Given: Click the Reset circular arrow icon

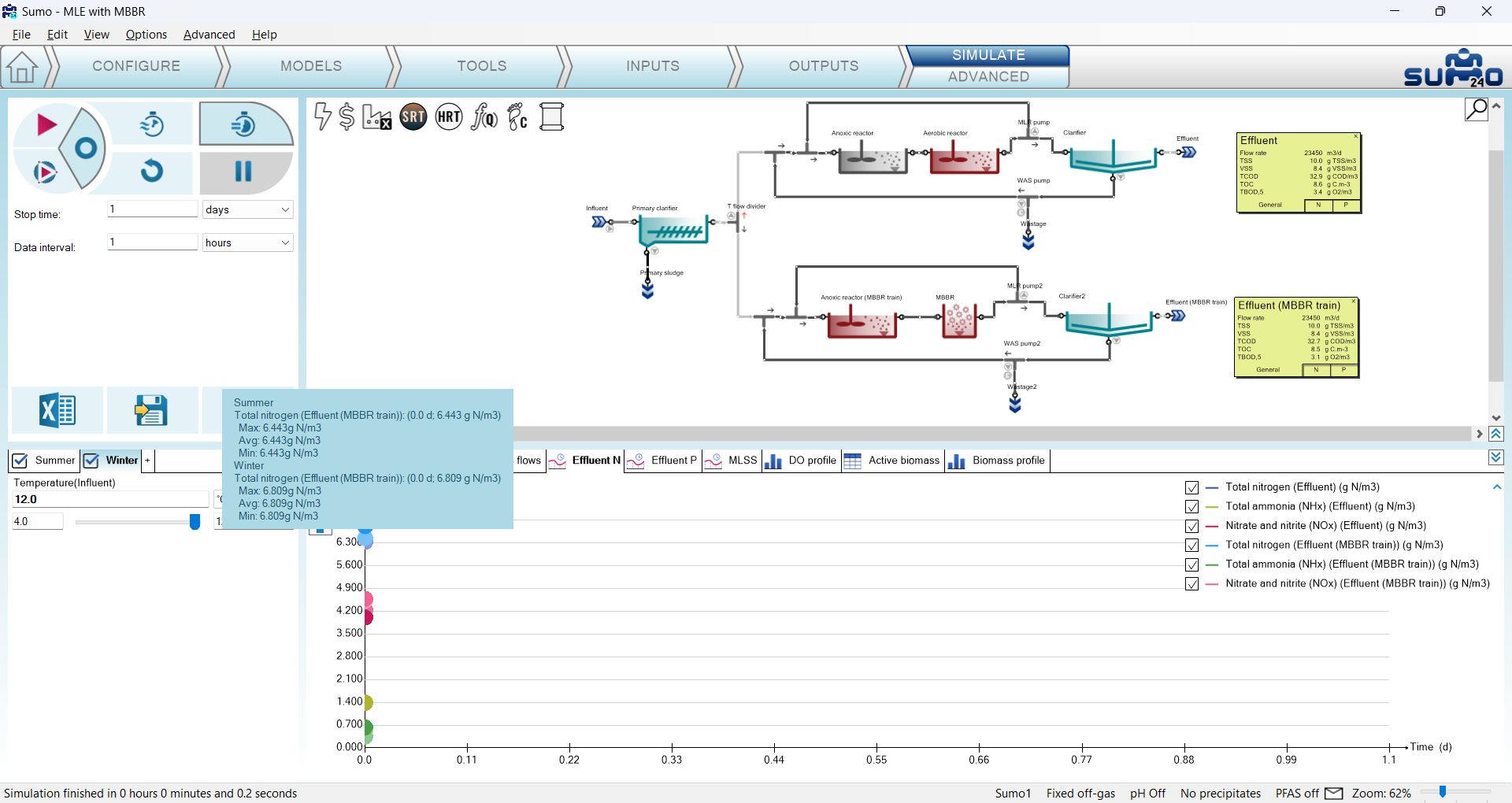Looking at the screenshot, I should pyautogui.click(x=152, y=170).
